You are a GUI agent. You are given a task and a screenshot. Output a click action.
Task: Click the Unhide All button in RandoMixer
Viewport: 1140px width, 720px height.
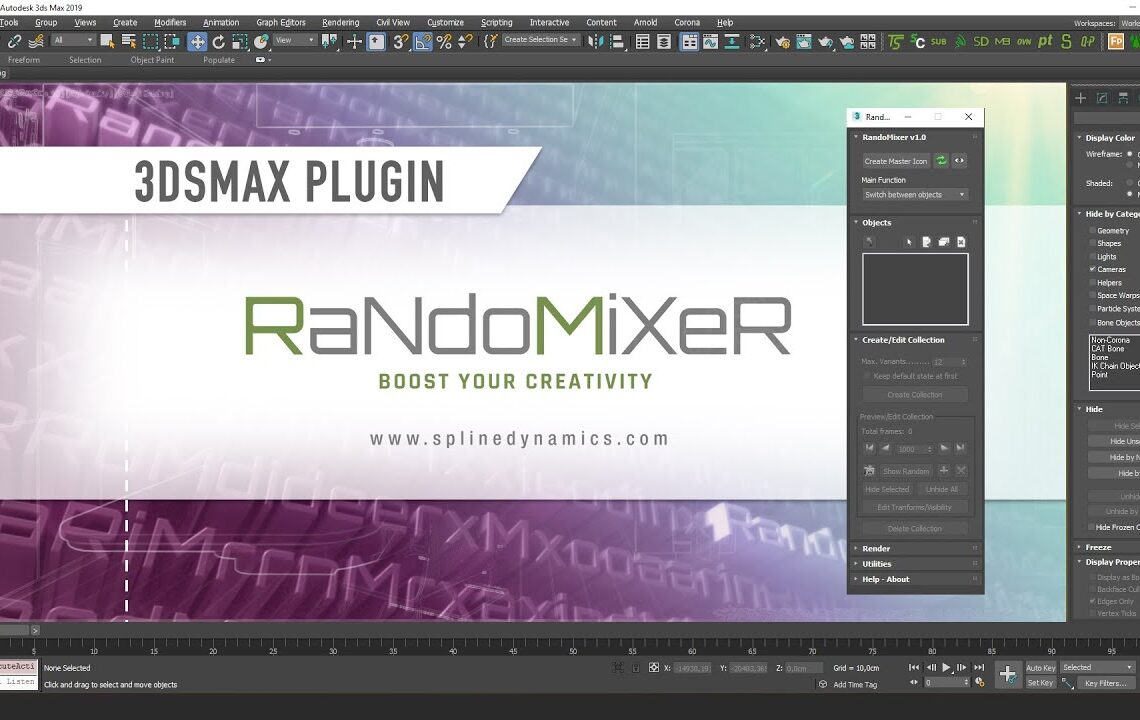pyautogui.click(x=942, y=489)
